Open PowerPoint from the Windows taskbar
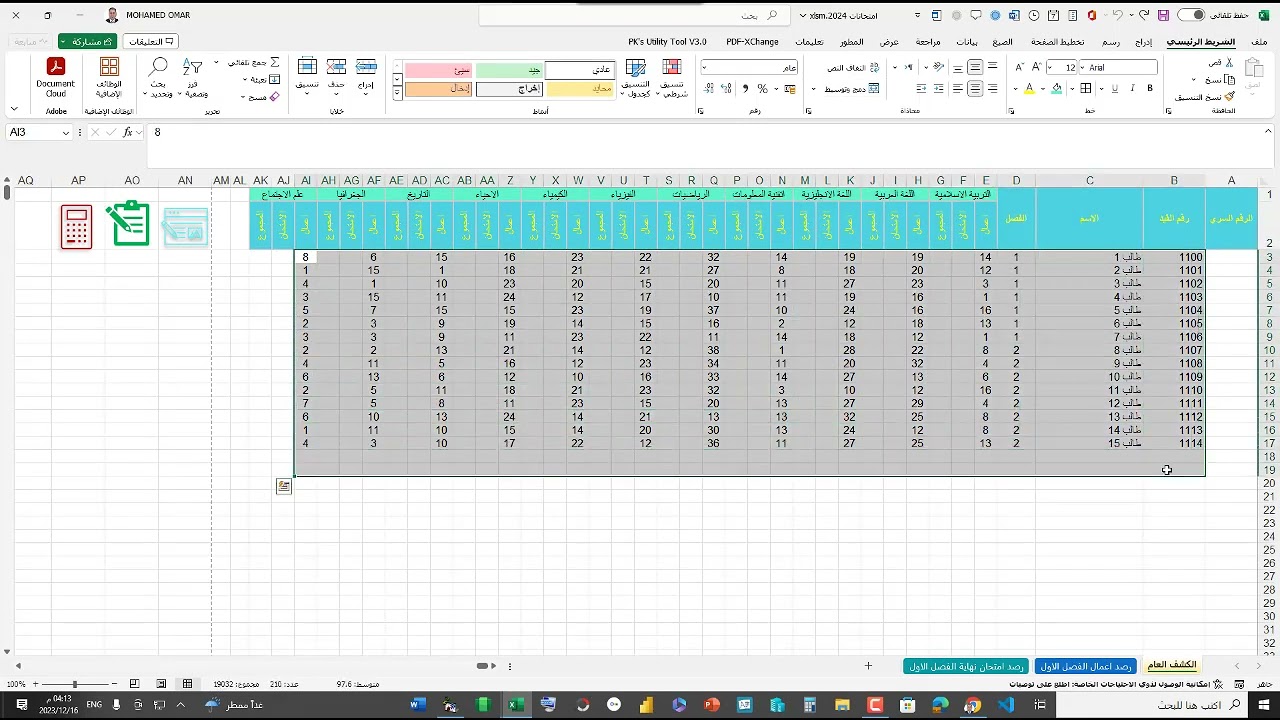 pyautogui.click(x=712, y=705)
